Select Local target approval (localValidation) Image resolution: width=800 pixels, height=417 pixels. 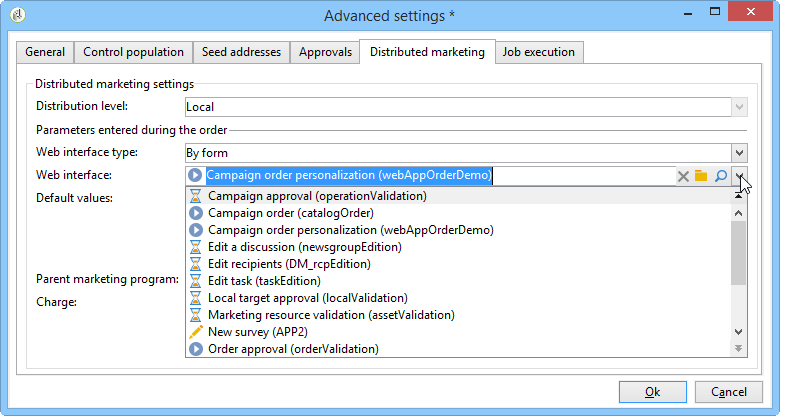pyautogui.click(x=307, y=298)
